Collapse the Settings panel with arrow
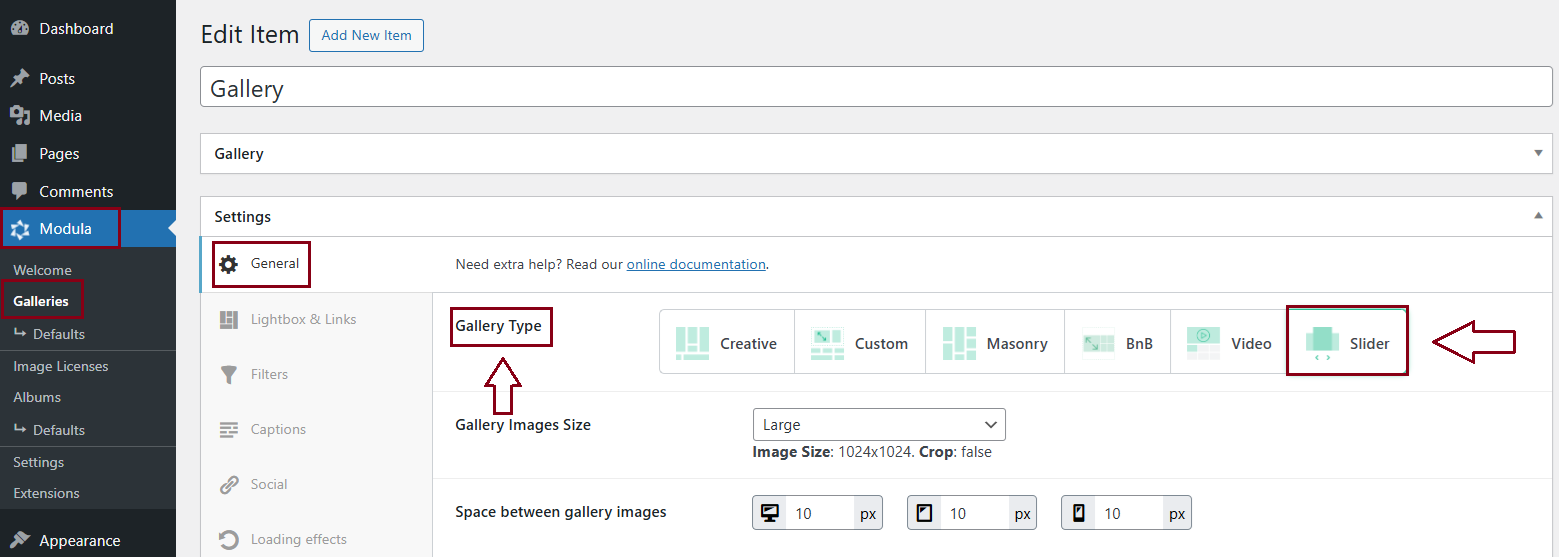 1538,216
